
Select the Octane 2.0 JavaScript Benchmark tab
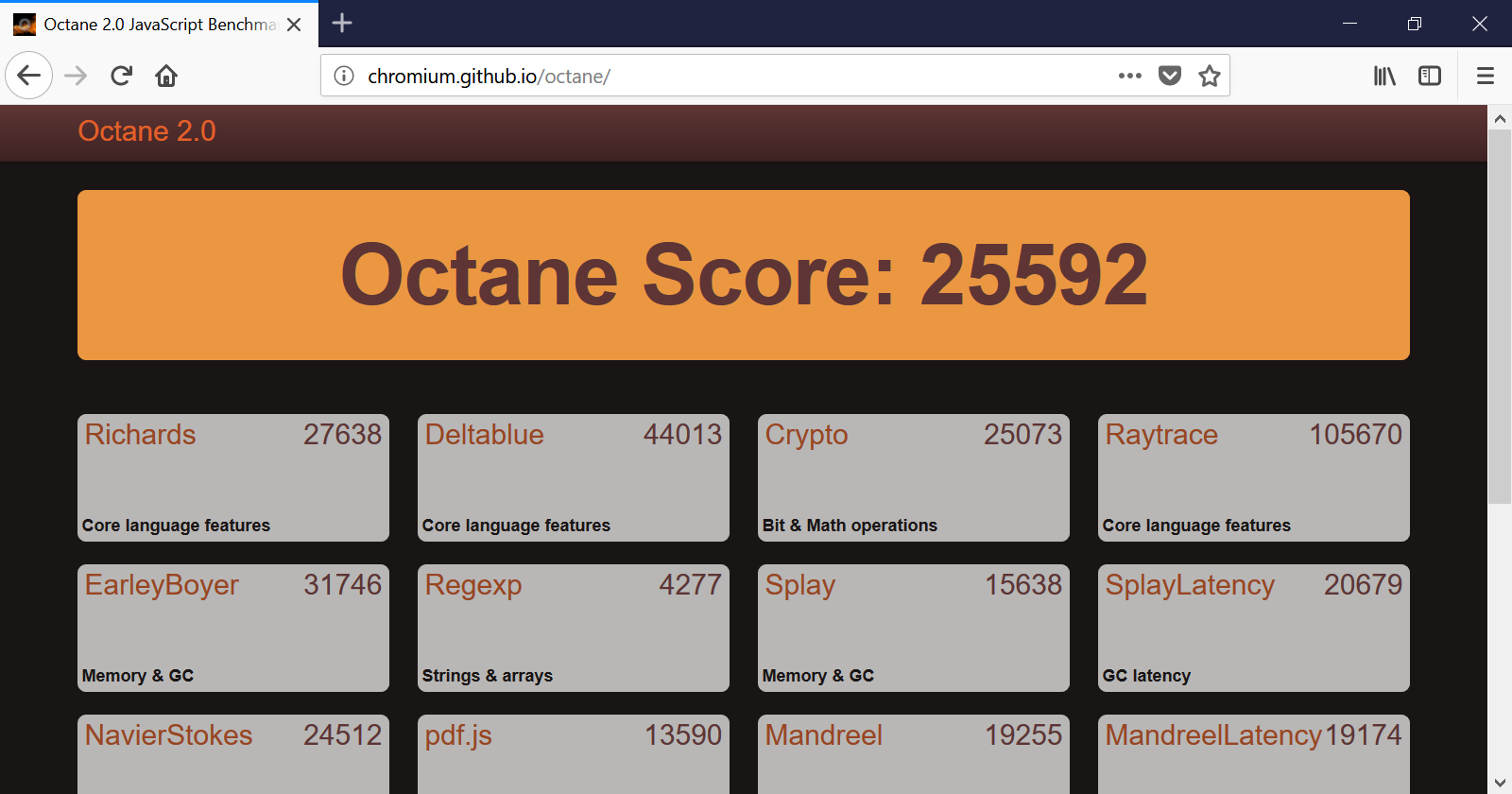(159, 25)
